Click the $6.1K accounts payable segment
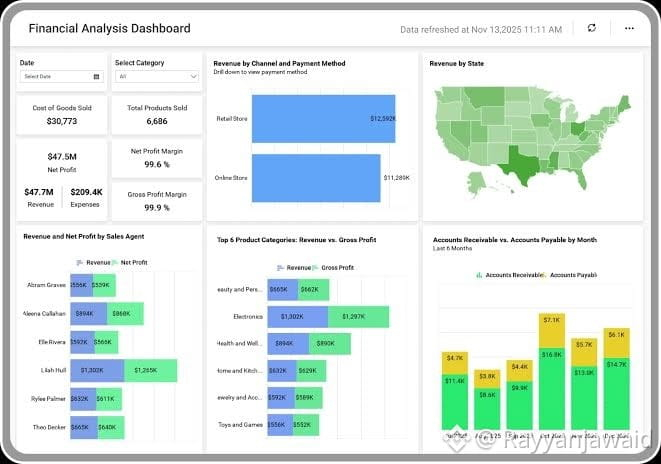 point(617,343)
